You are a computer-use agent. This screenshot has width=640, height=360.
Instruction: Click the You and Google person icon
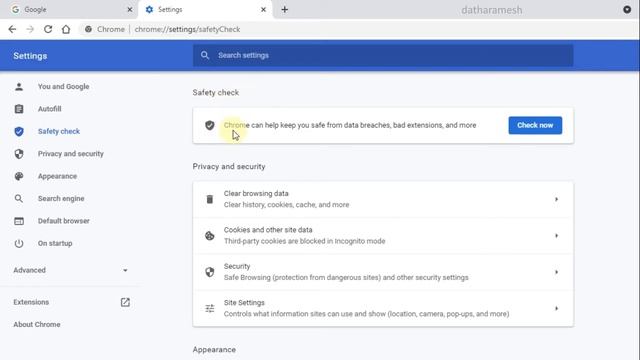pos(19,87)
